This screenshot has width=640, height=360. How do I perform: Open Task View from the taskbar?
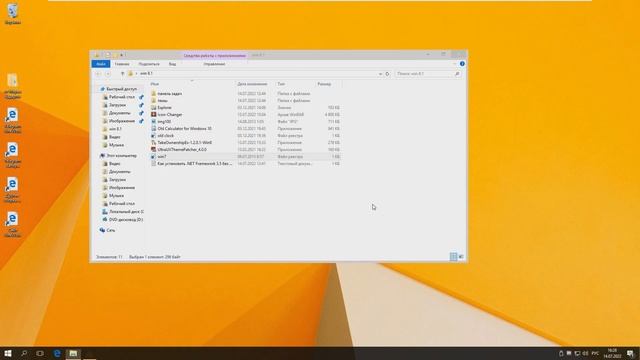point(40,353)
